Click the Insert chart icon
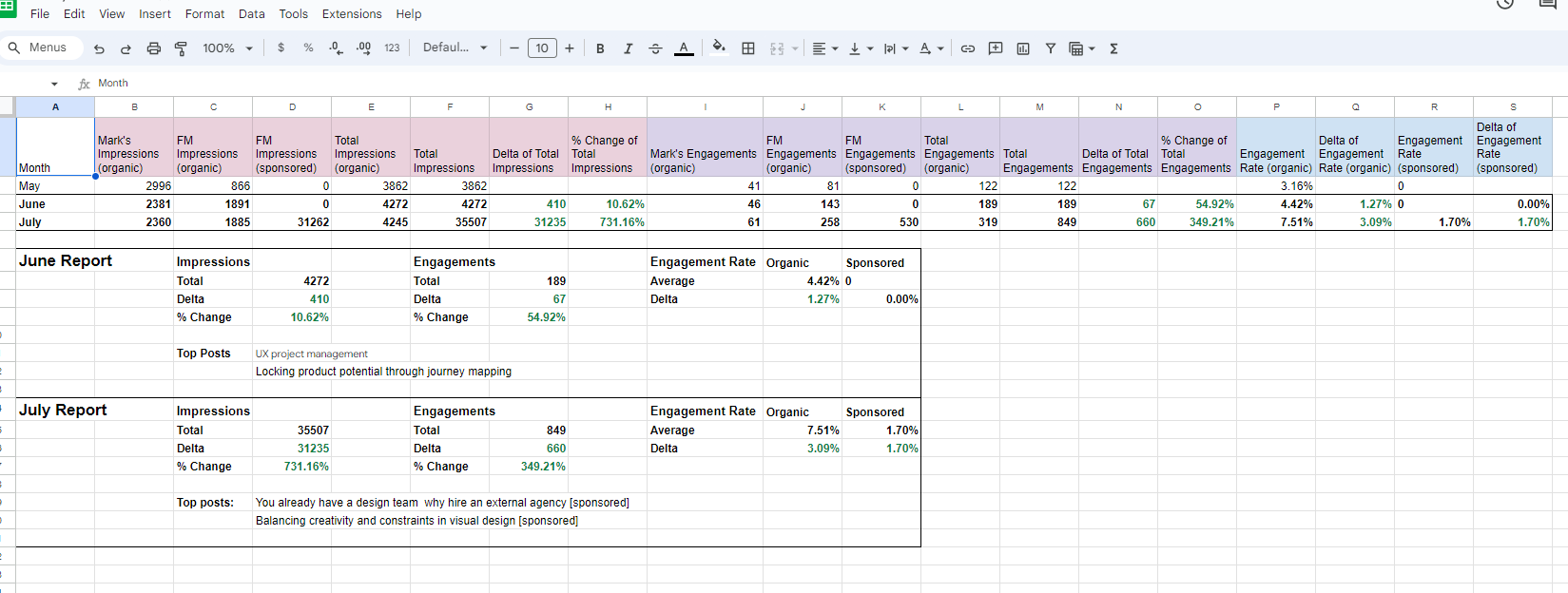The width and height of the screenshot is (1568, 593). click(x=1023, y=48)
